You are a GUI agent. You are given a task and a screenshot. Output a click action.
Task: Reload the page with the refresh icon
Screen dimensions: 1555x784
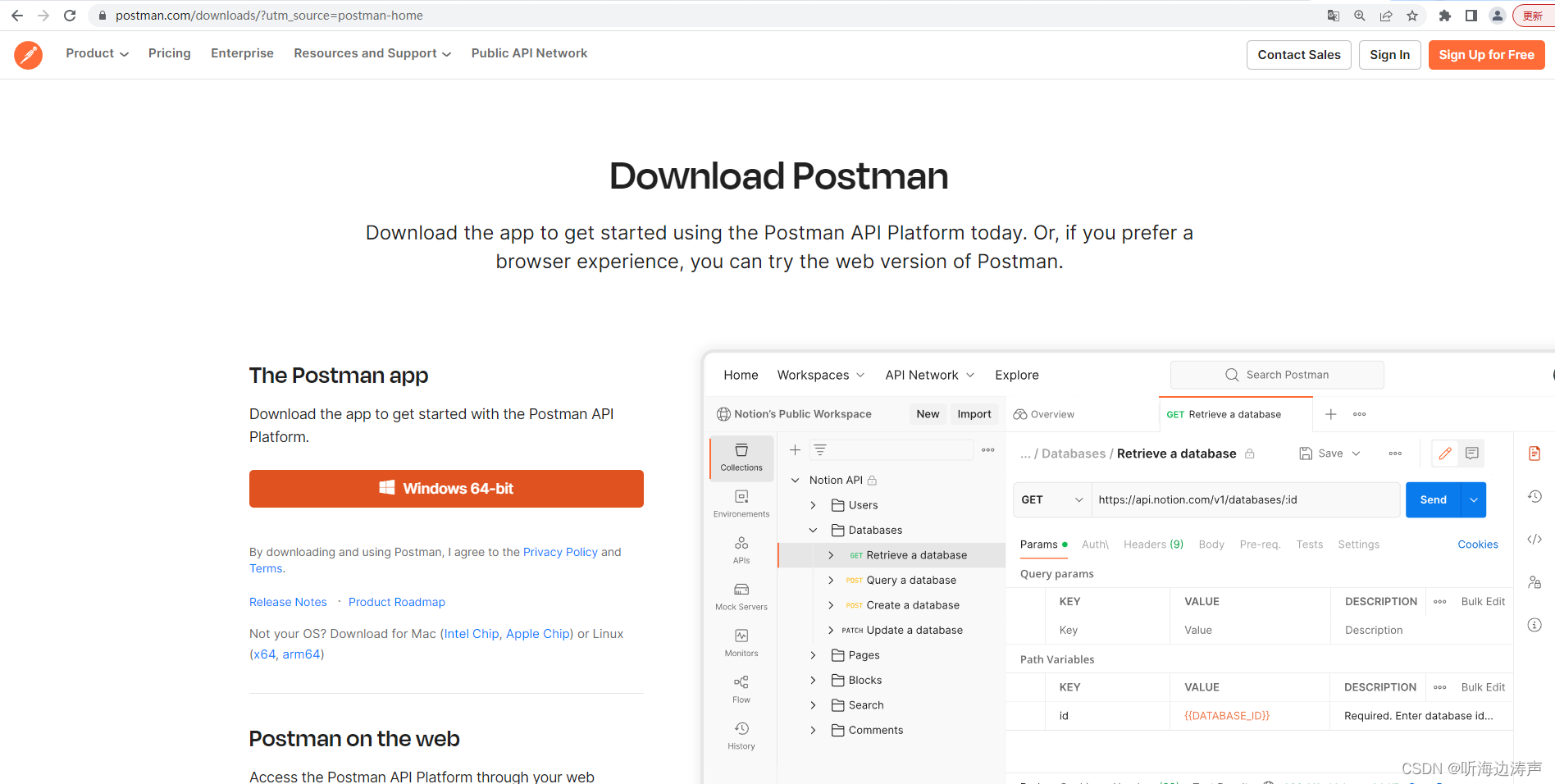click(x=70, y=16)
